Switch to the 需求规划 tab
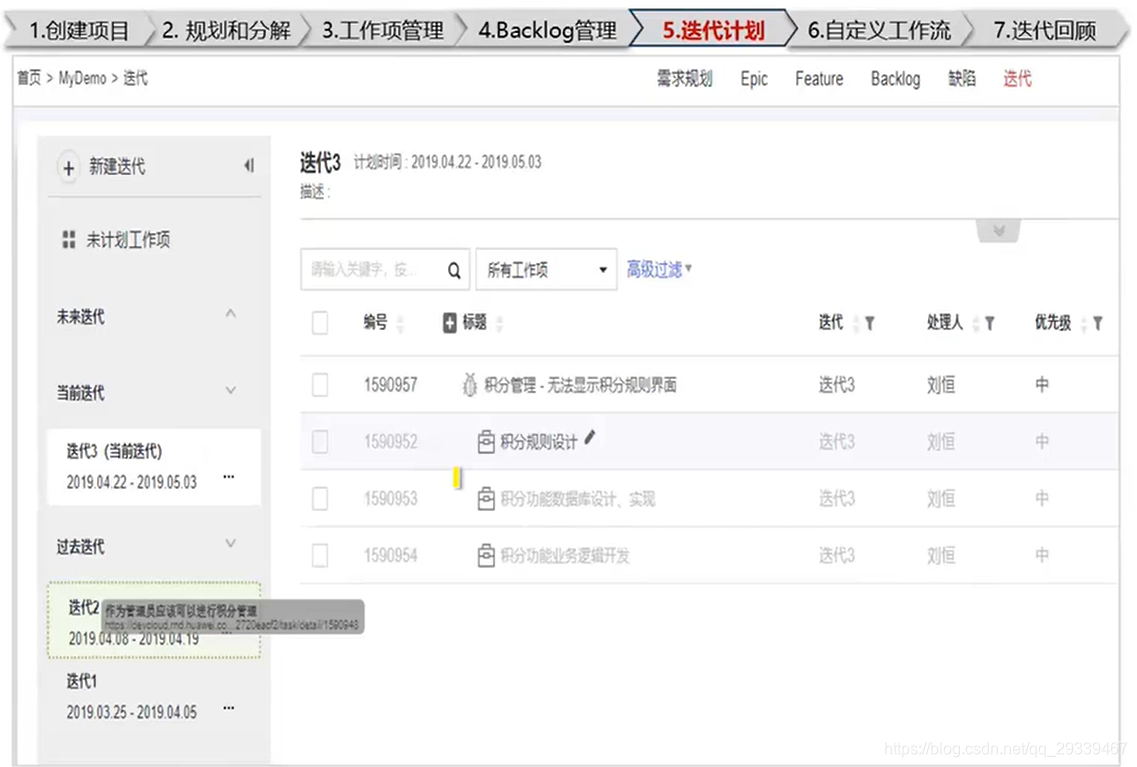Screen dimensions: 1137x767 coord(685,78)
